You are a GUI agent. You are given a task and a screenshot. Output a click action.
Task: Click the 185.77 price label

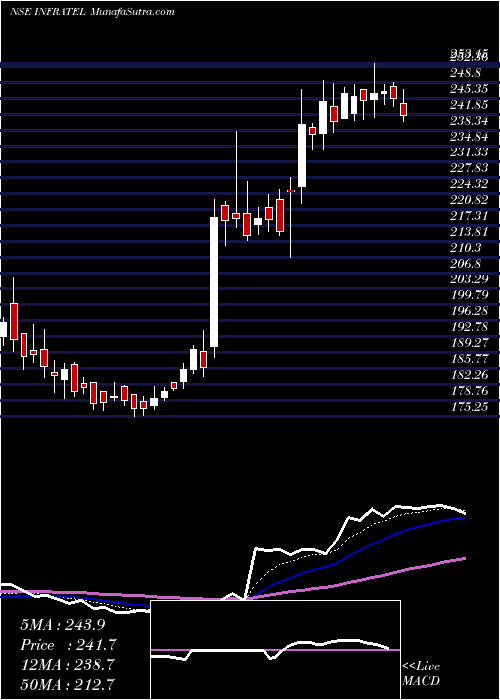469,358
